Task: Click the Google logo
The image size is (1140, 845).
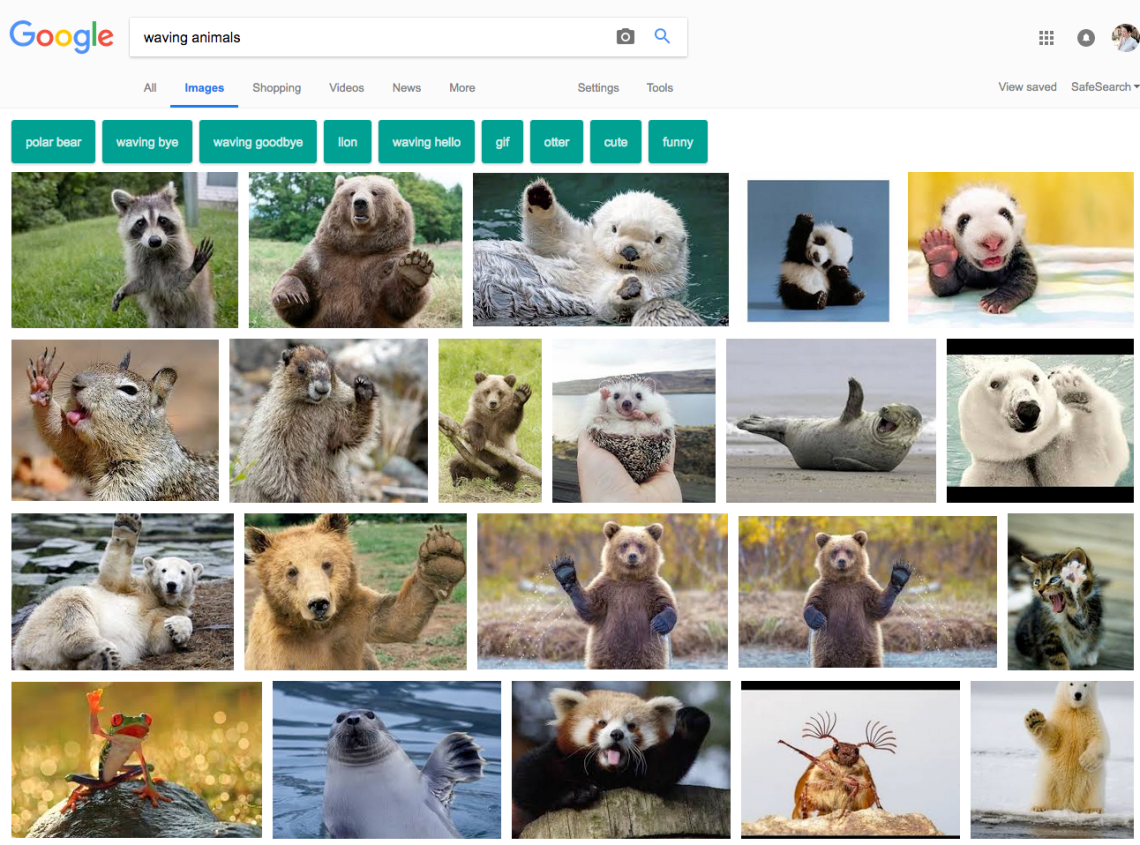Action: [61, 37]
